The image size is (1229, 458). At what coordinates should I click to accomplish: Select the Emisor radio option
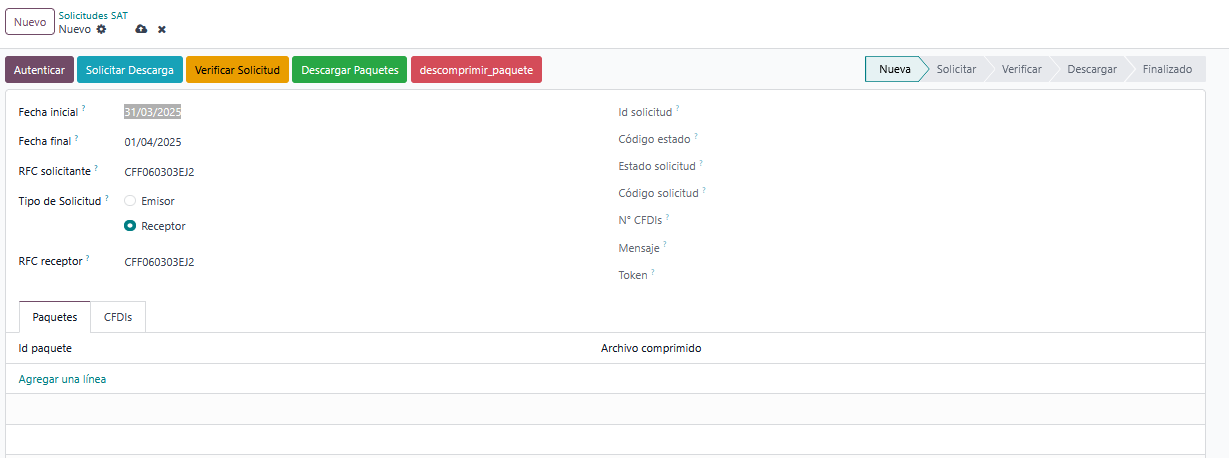pos(130,201)
